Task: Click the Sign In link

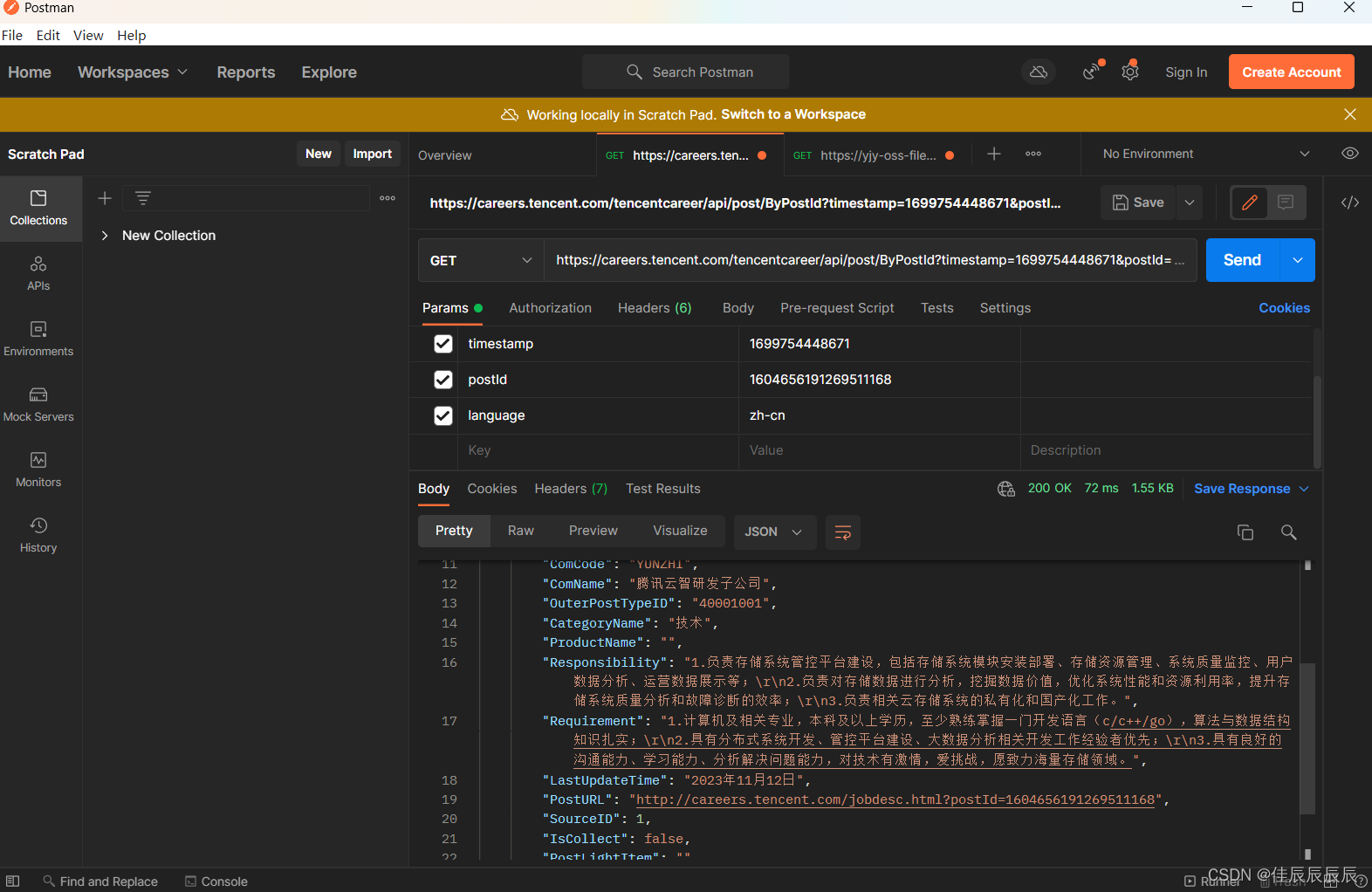Action: (1186, 72)
